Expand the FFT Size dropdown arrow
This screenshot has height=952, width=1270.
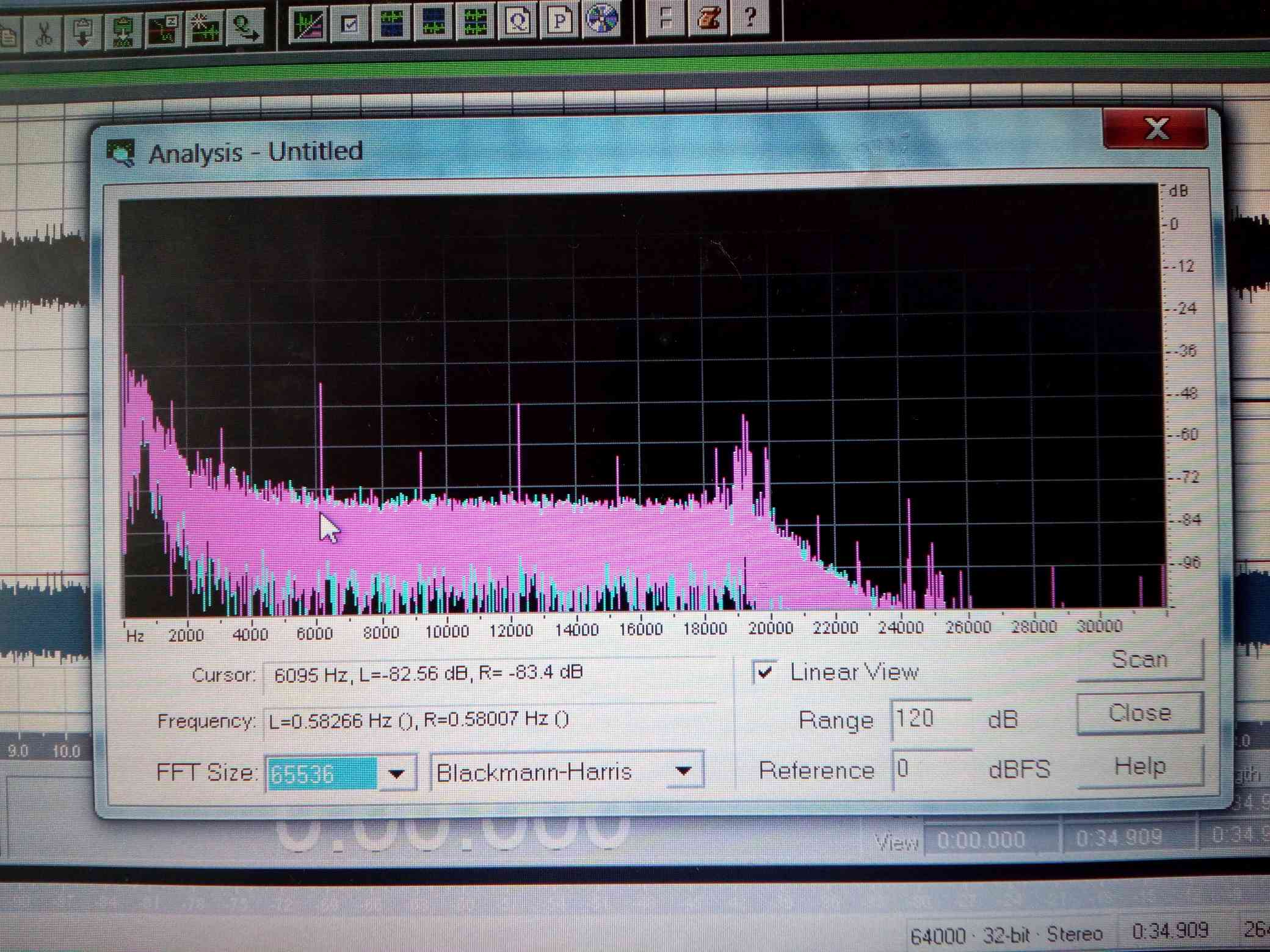(397, 774)
